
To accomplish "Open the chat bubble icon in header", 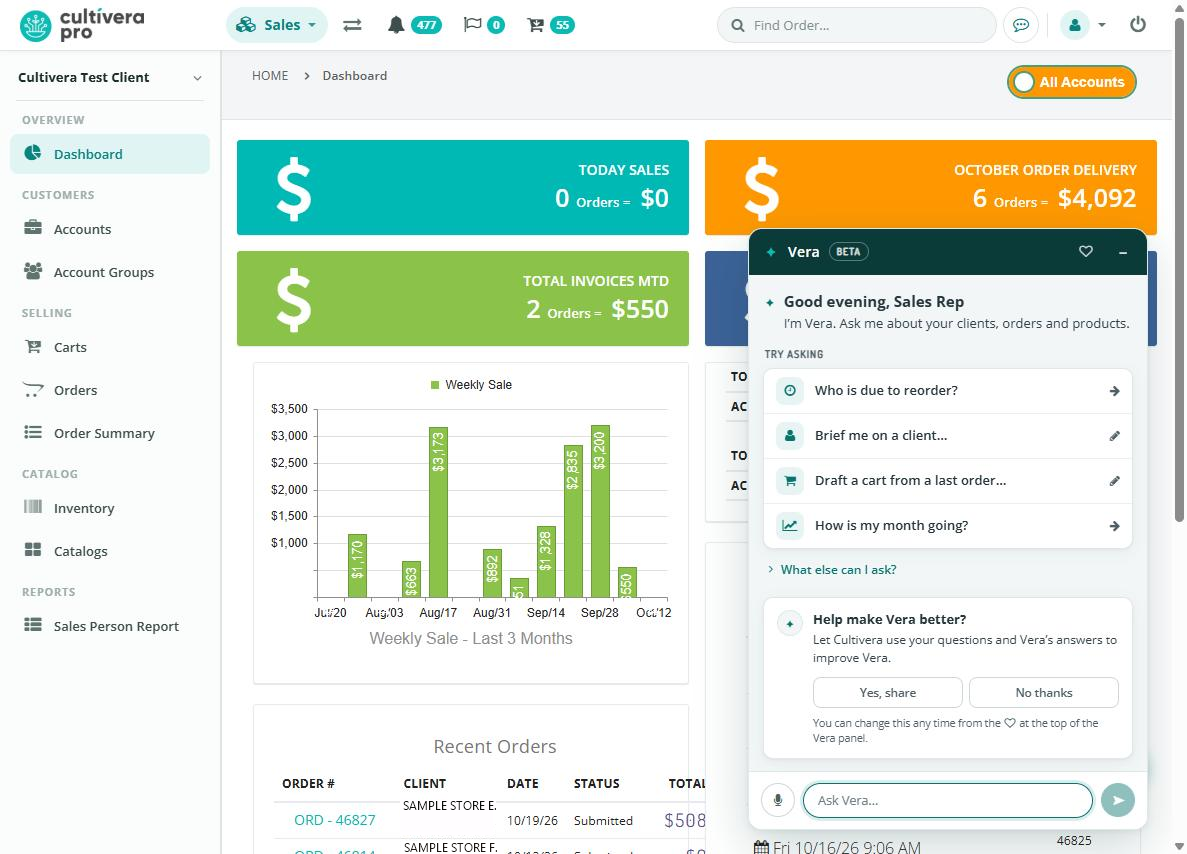I will [x=1020, y=25].
